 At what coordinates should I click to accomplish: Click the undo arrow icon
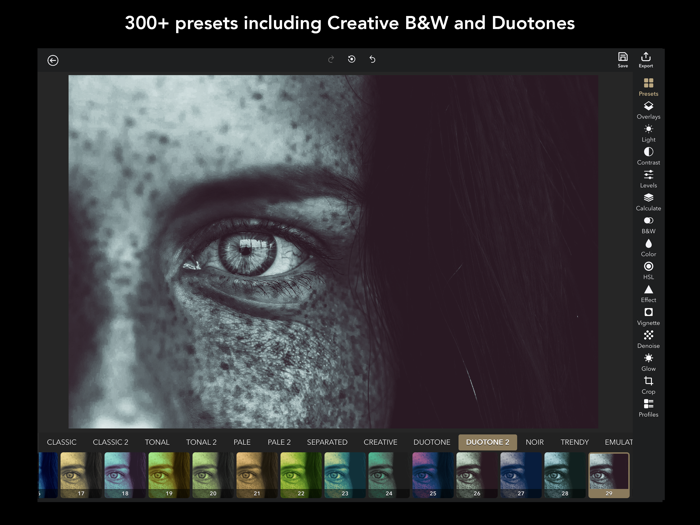[x=372, y=59]
